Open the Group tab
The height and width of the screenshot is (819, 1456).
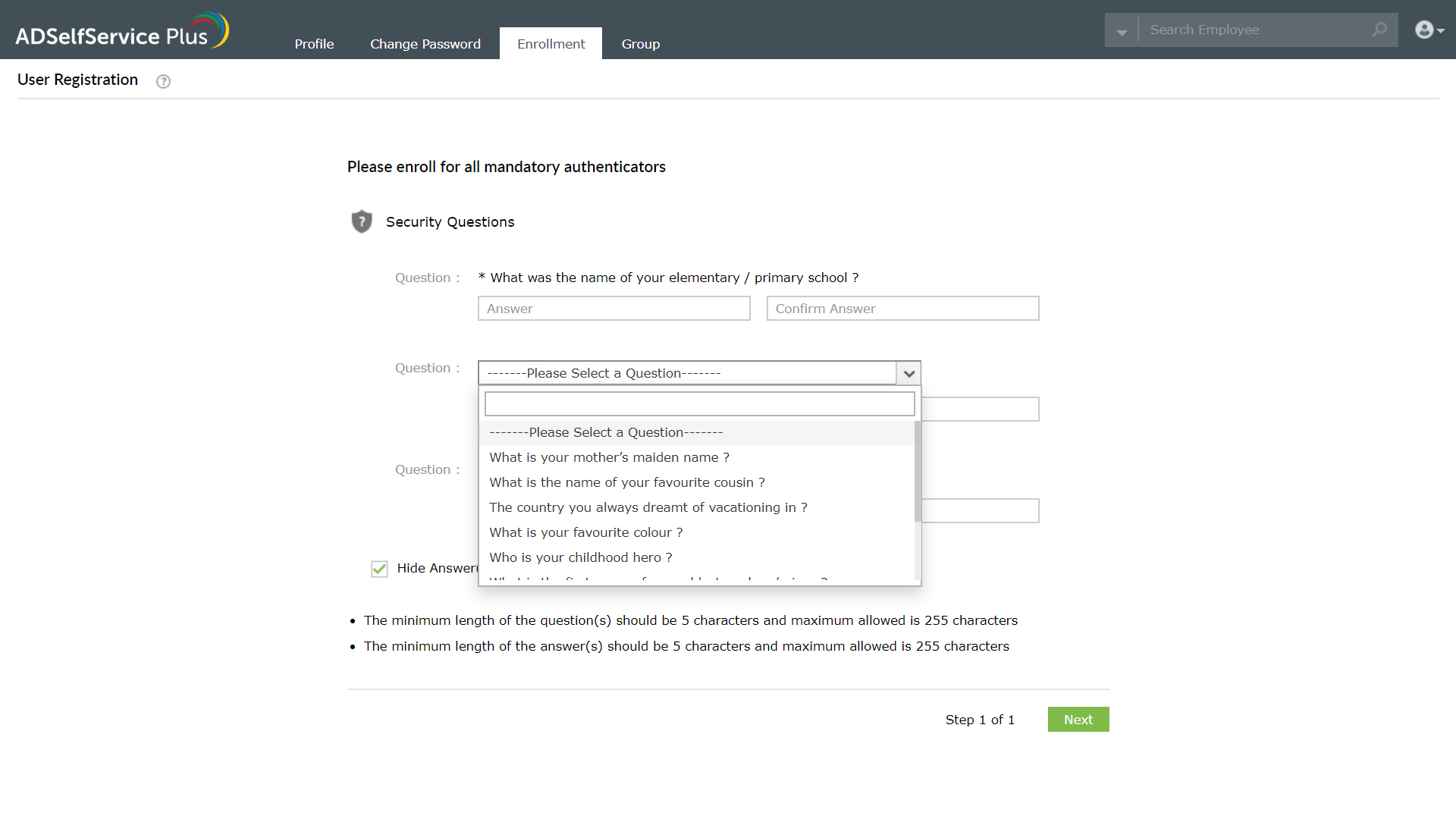[640, 44]
